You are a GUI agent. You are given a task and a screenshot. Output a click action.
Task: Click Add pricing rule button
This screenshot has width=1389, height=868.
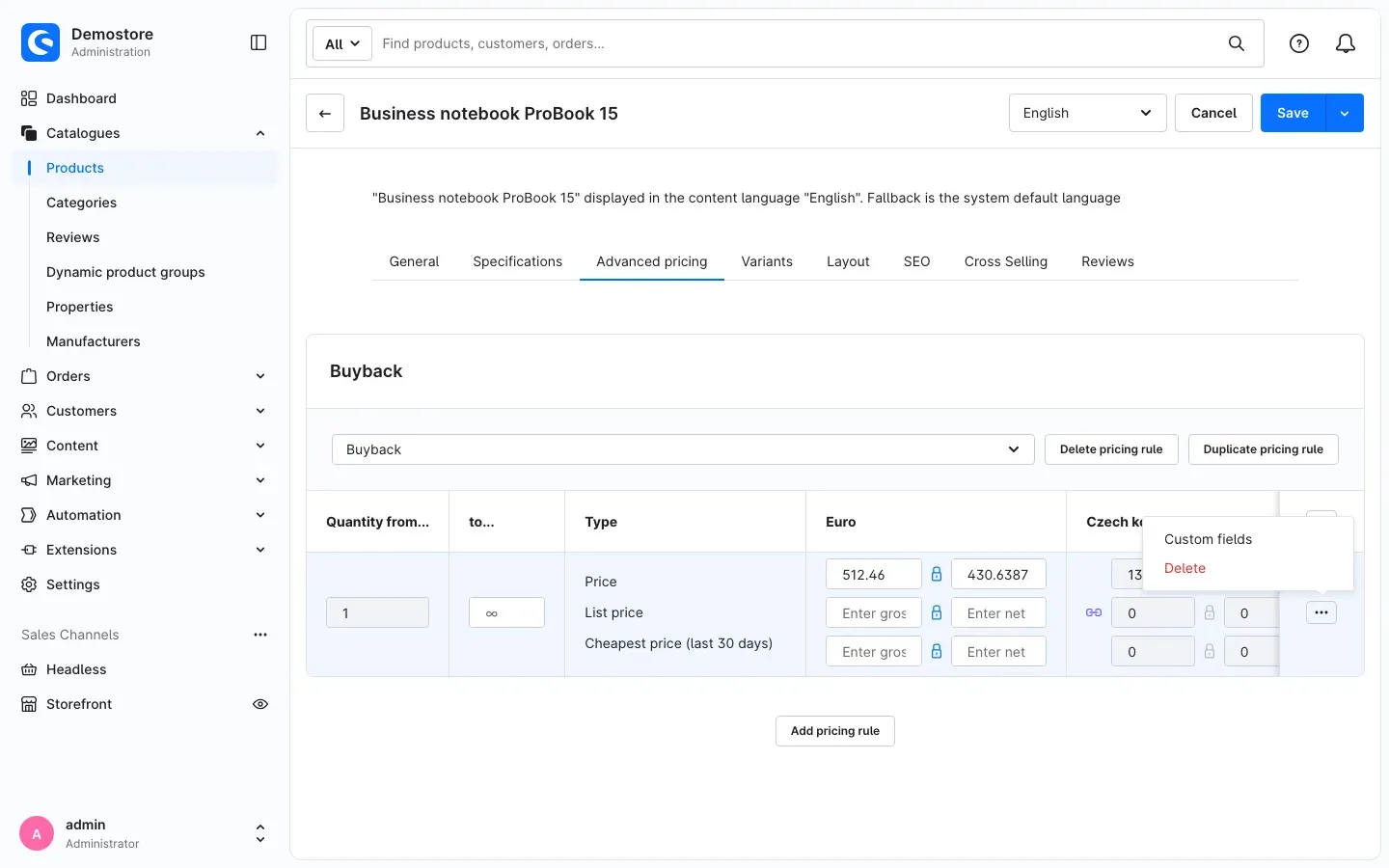pyautogui.click(x=835, y=731)
